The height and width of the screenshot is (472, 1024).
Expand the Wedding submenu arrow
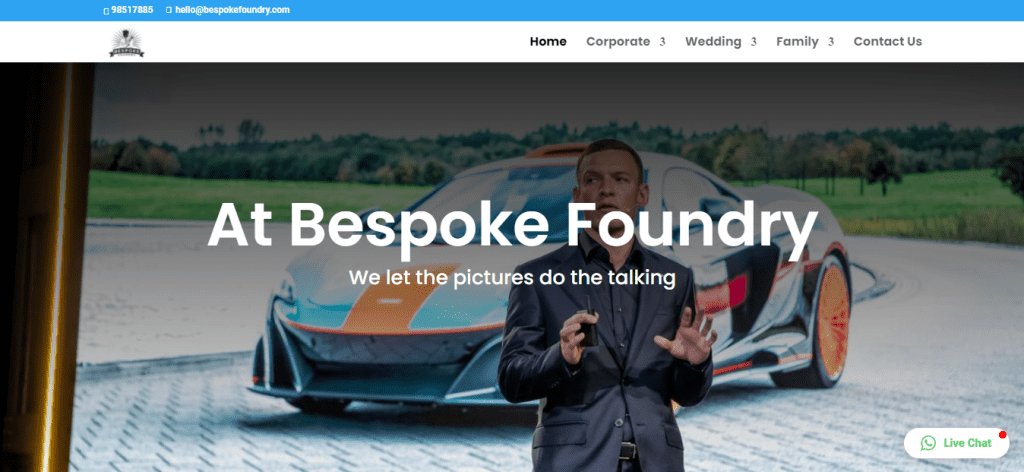click(x=753, y=42)
